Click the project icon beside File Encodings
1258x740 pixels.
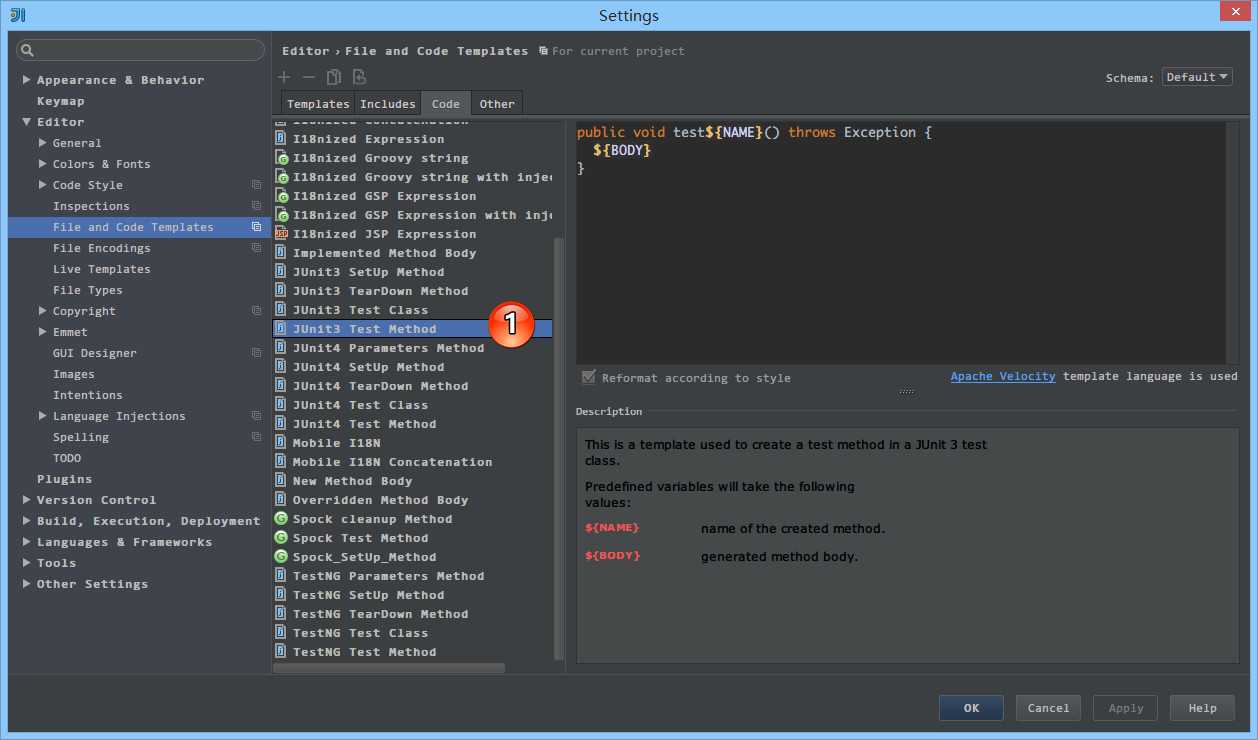257,248
